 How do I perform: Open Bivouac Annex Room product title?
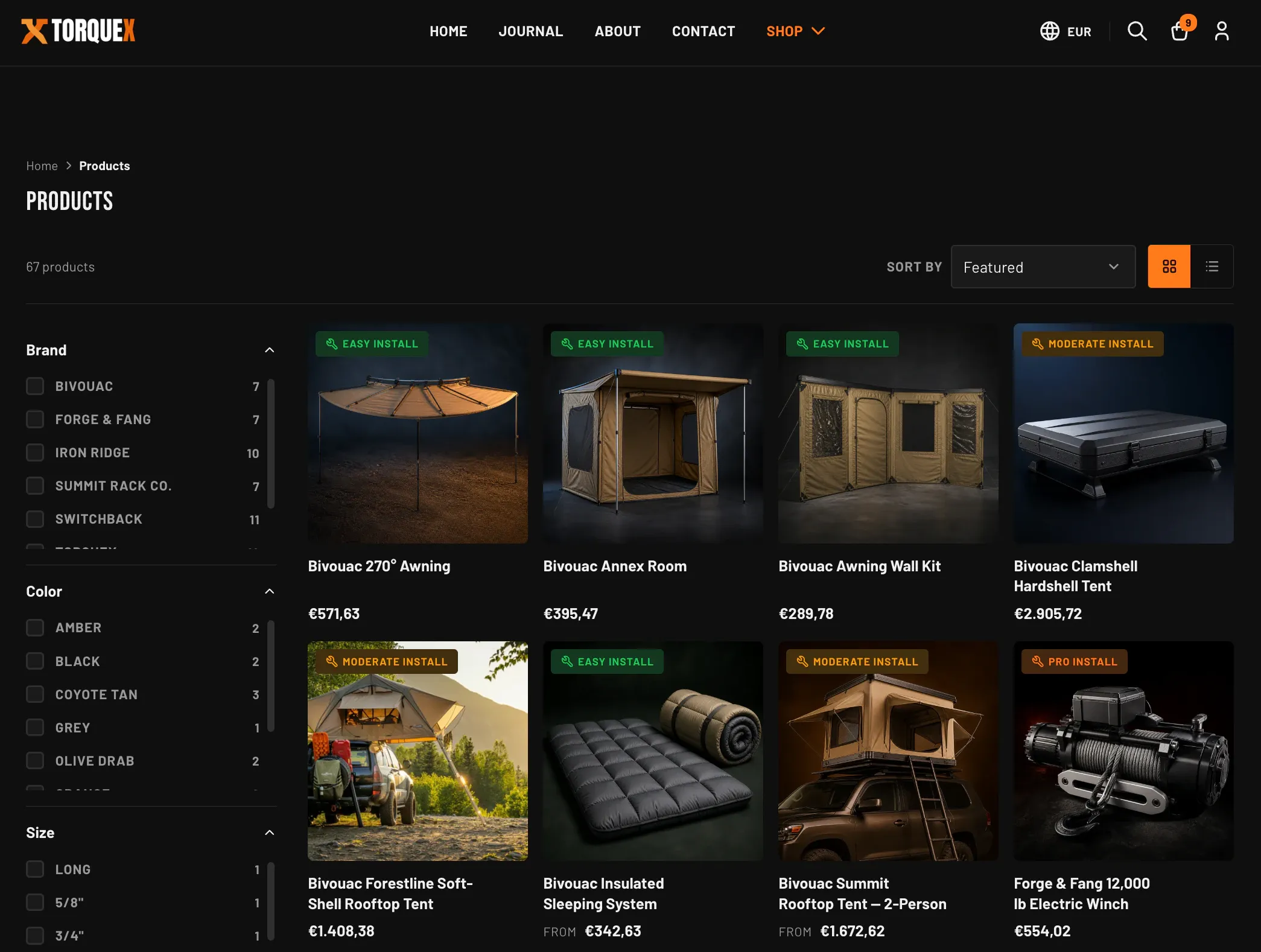pos(615,566)
